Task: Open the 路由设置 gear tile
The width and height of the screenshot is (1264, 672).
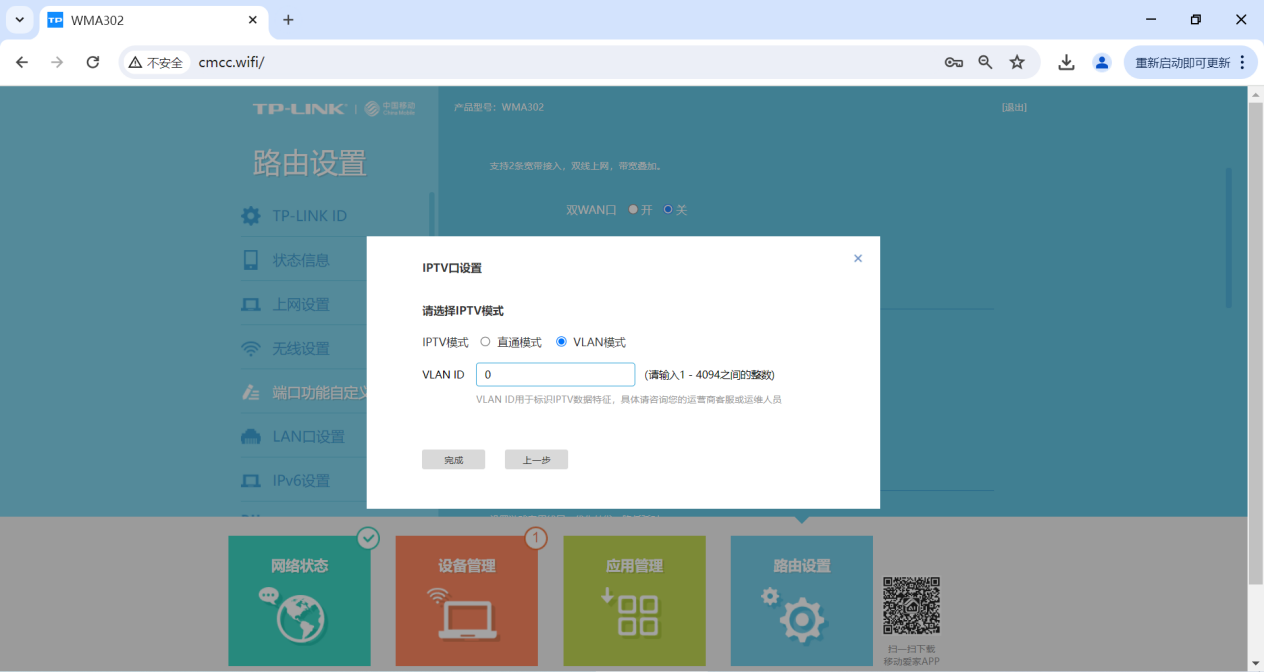Action: (x=802, y=601)
